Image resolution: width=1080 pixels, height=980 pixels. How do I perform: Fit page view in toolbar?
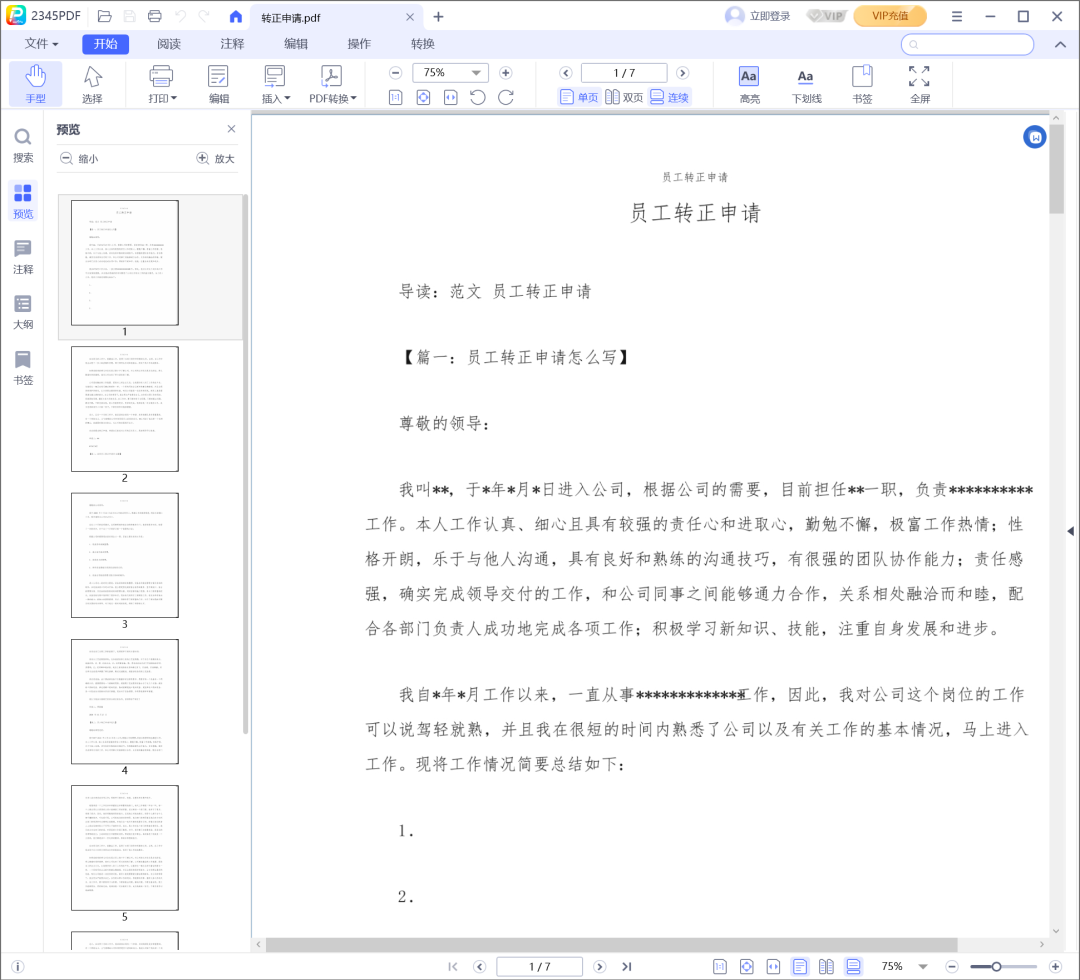point(423,98)
